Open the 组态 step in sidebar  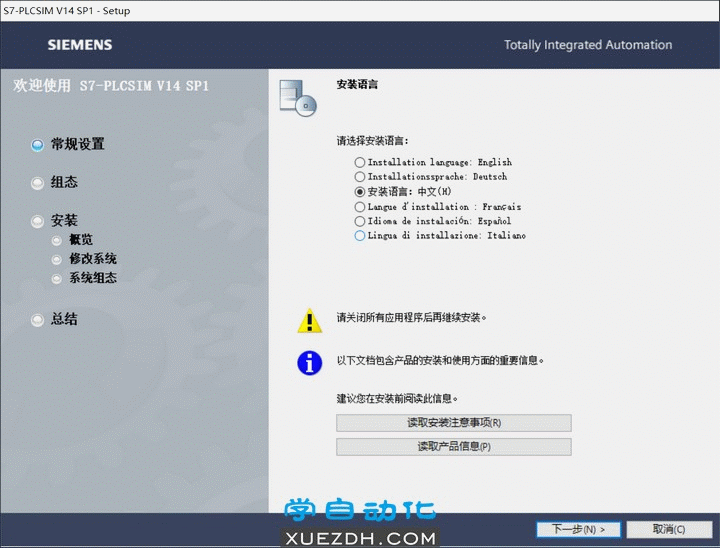coord(54,182)
